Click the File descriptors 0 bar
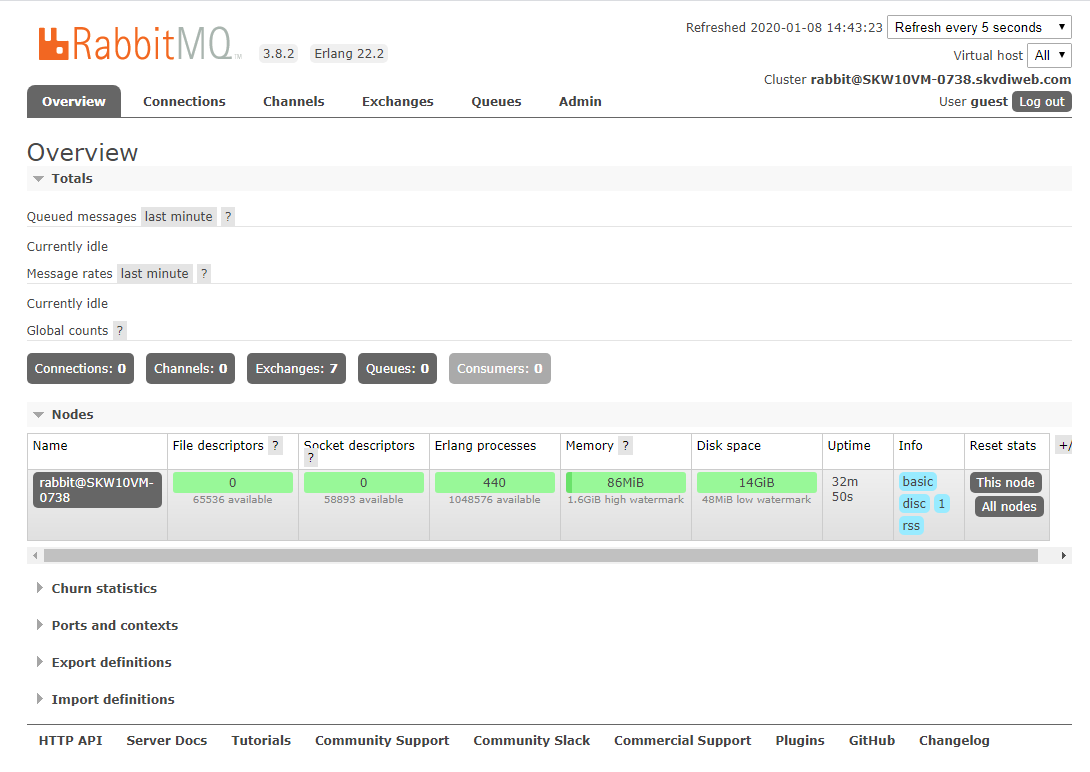The height and width of the screenshot is (772, 1090). pyautogui.click(x=233, y=482)
